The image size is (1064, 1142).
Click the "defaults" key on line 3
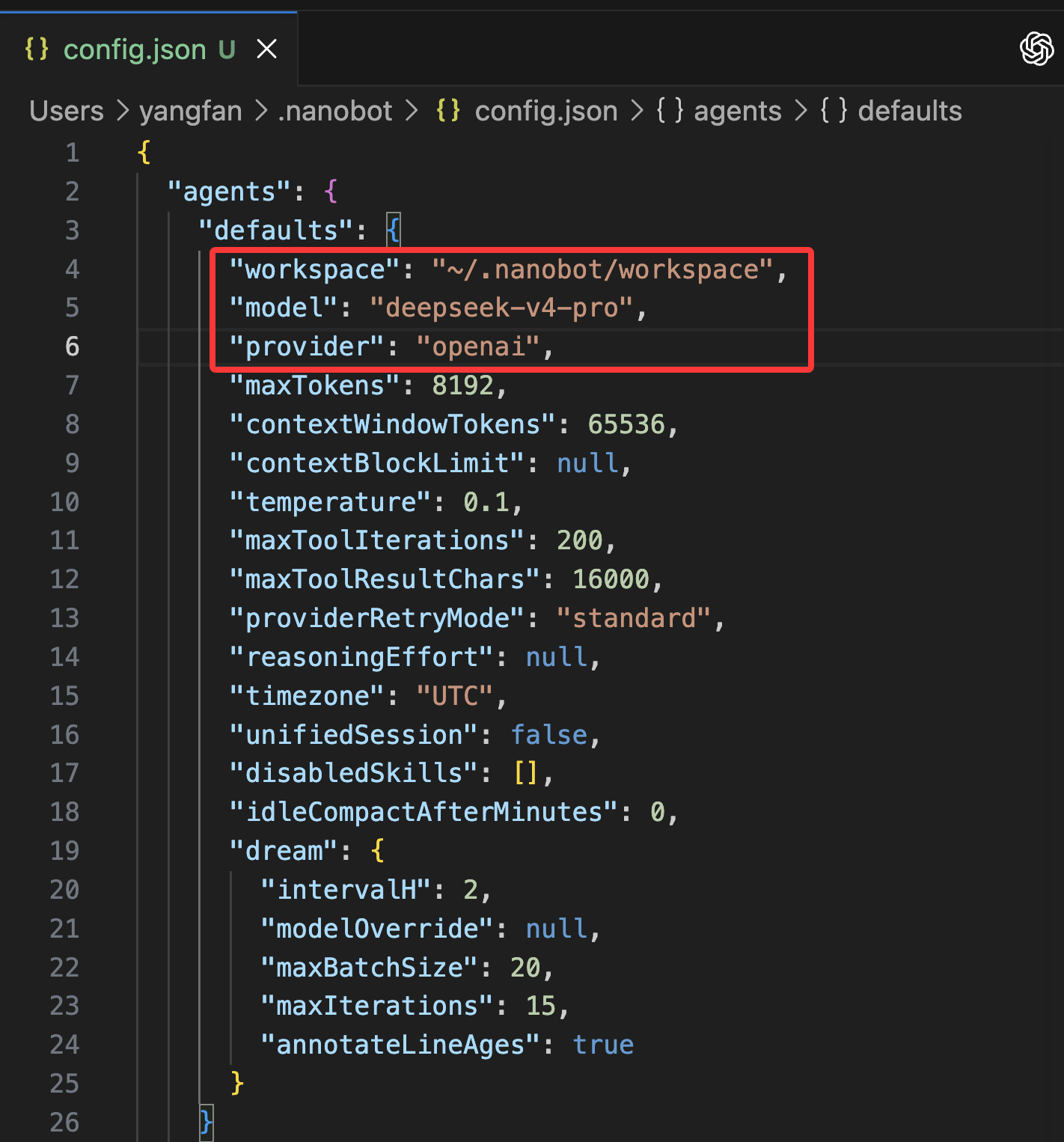pos(276,230)
